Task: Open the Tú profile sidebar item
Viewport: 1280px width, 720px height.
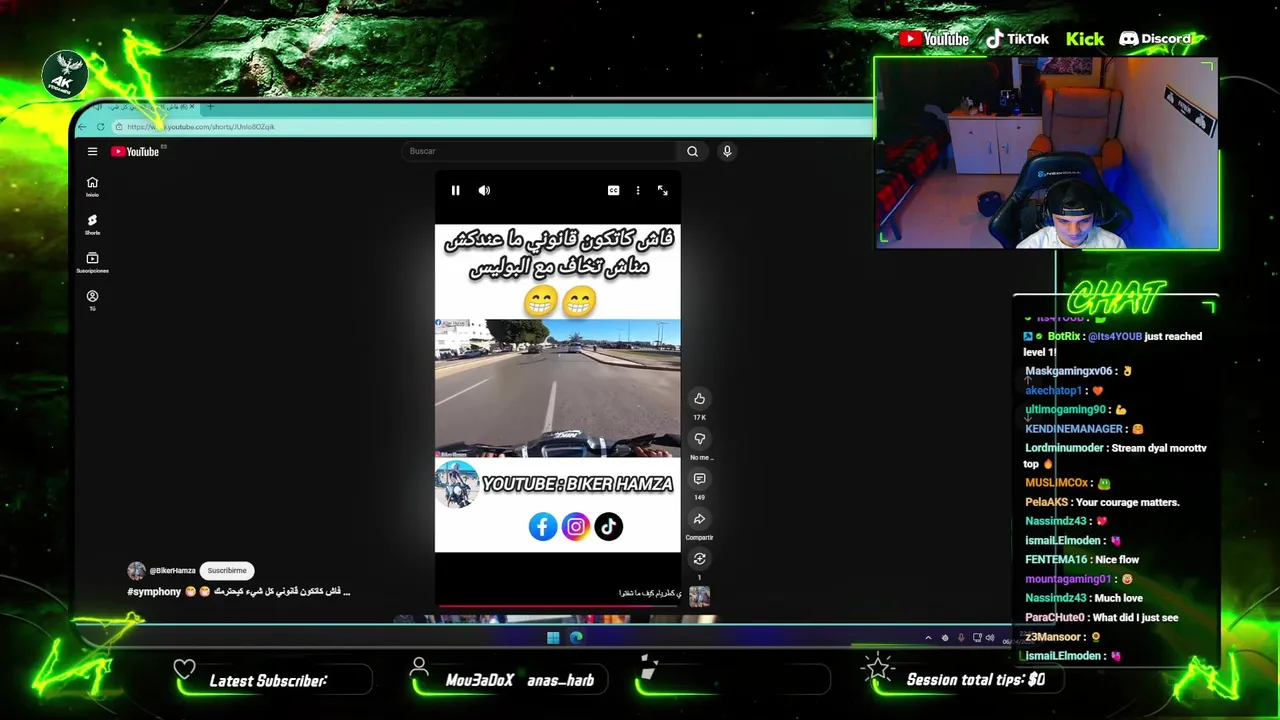Action: [92, 300]
